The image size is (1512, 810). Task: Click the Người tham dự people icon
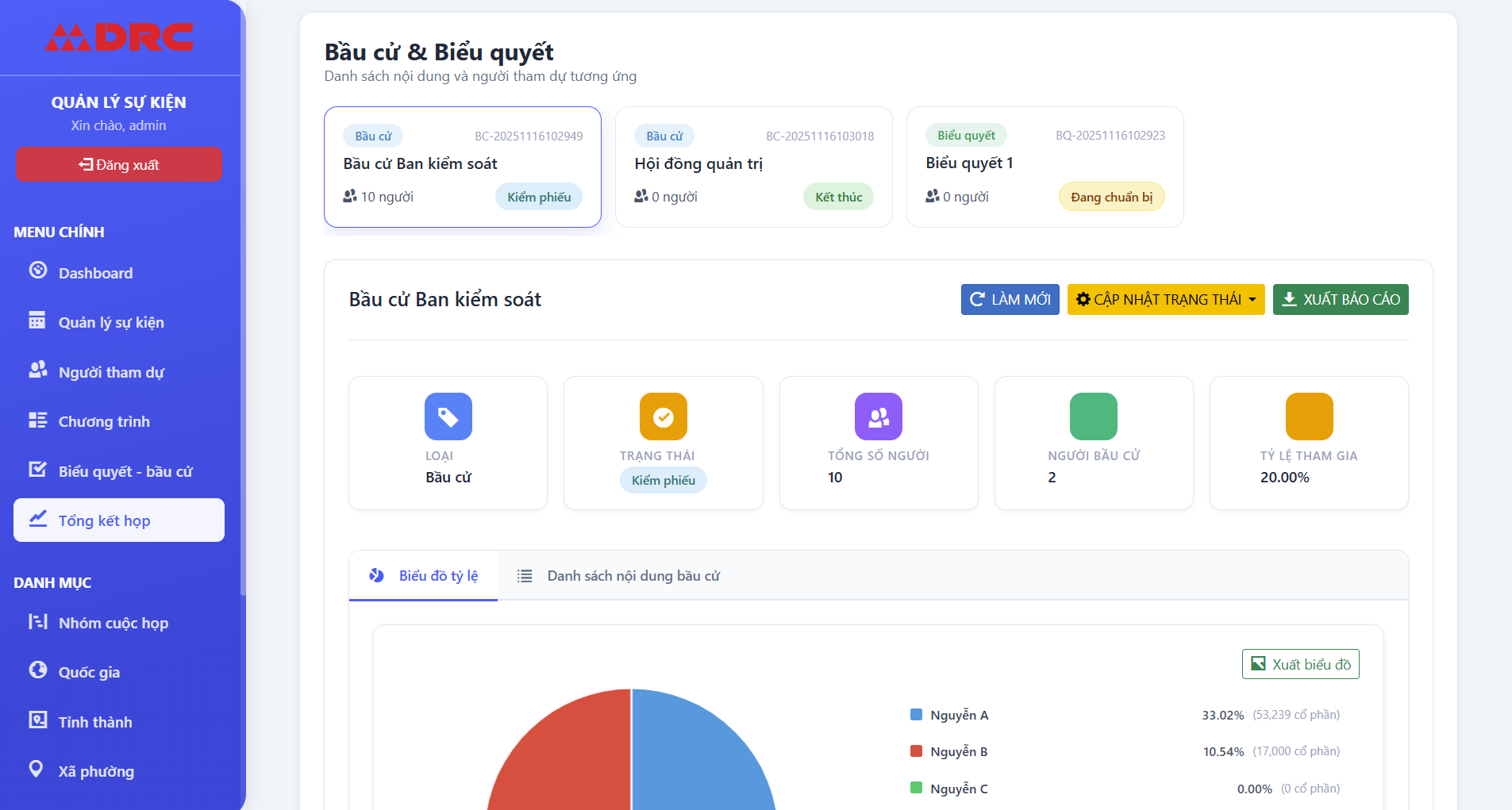pos(37,370)
